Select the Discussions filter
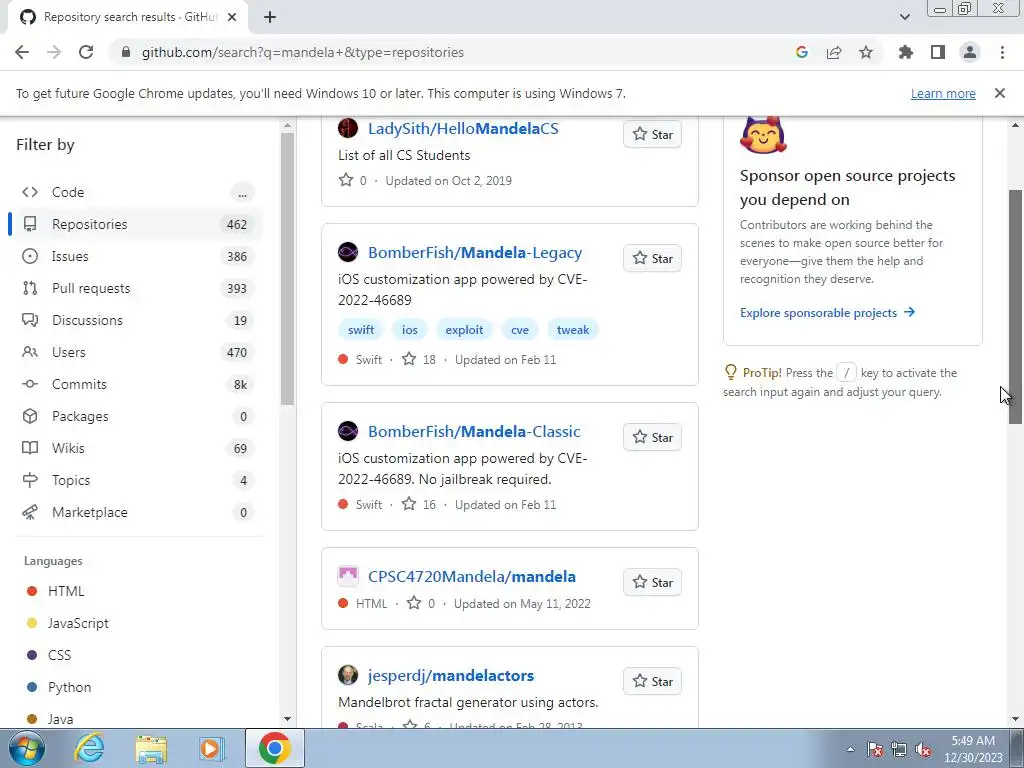This screenshot has width=1024, height=768. 136,320
